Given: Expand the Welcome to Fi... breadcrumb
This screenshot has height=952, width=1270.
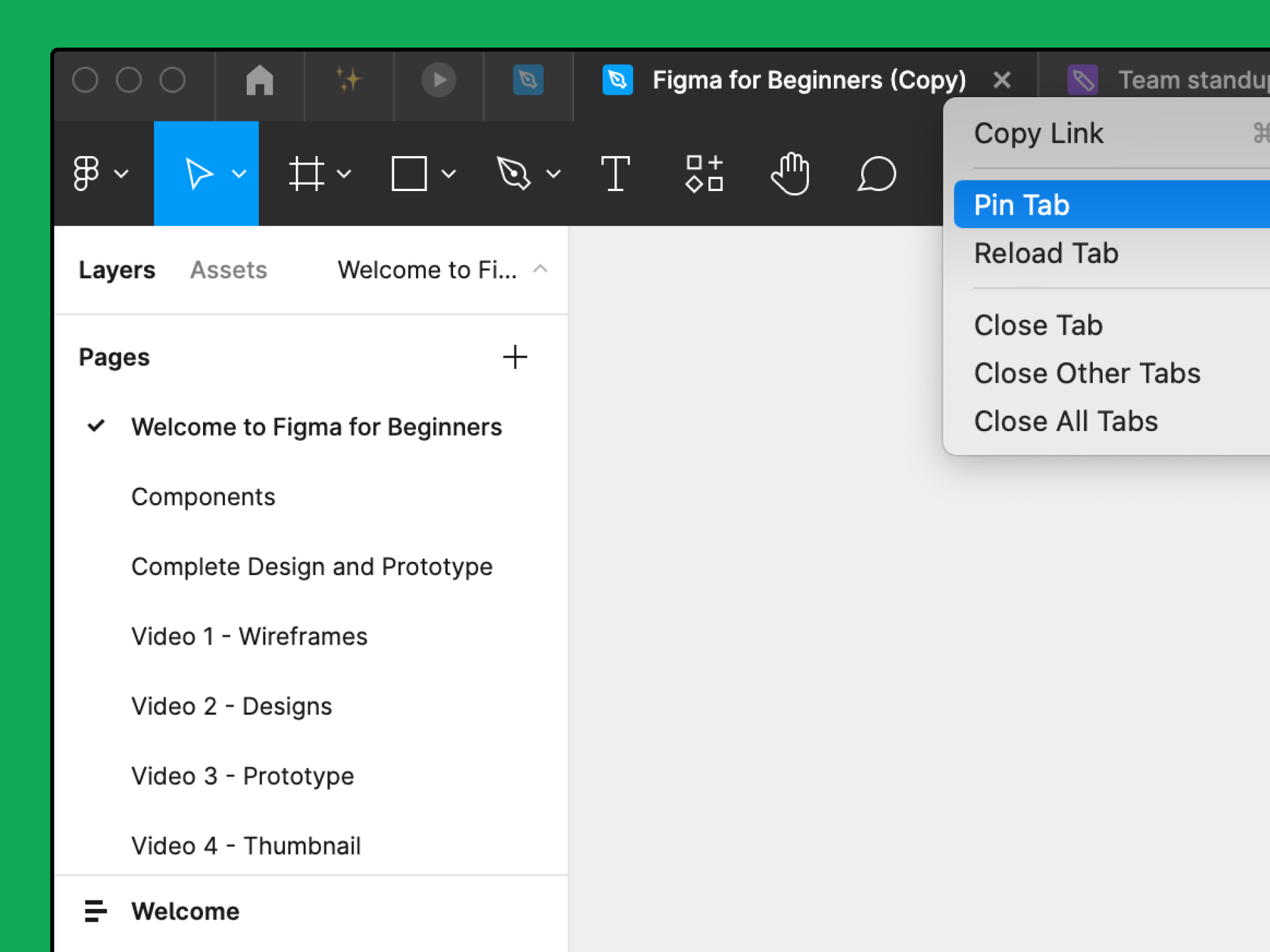Looking at the screenshot, I should pos(541,268).
